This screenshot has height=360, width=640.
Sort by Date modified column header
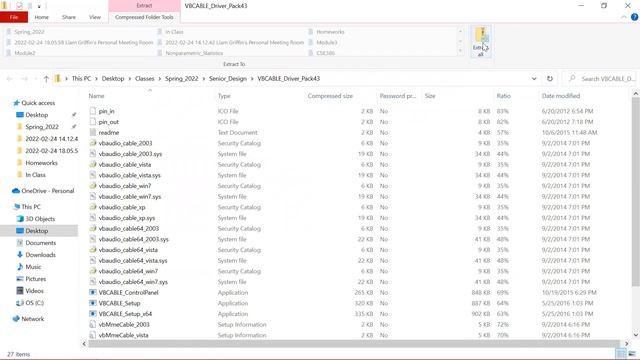tap(561, 96)
